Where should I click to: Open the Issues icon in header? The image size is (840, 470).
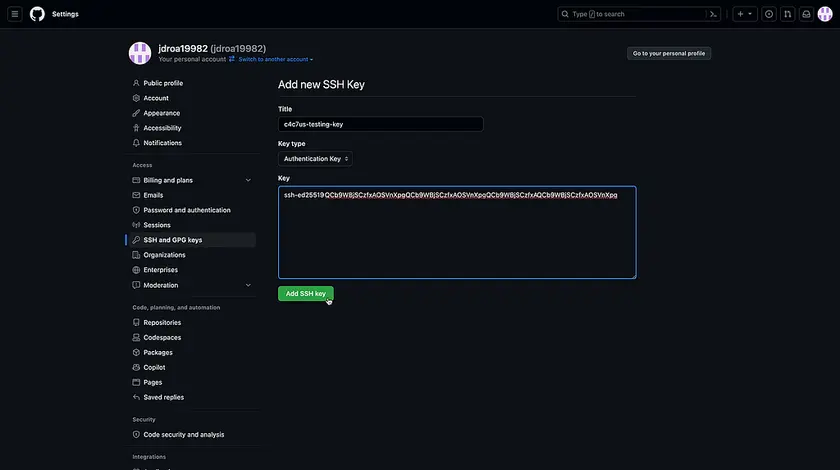[x=769, y=14]
